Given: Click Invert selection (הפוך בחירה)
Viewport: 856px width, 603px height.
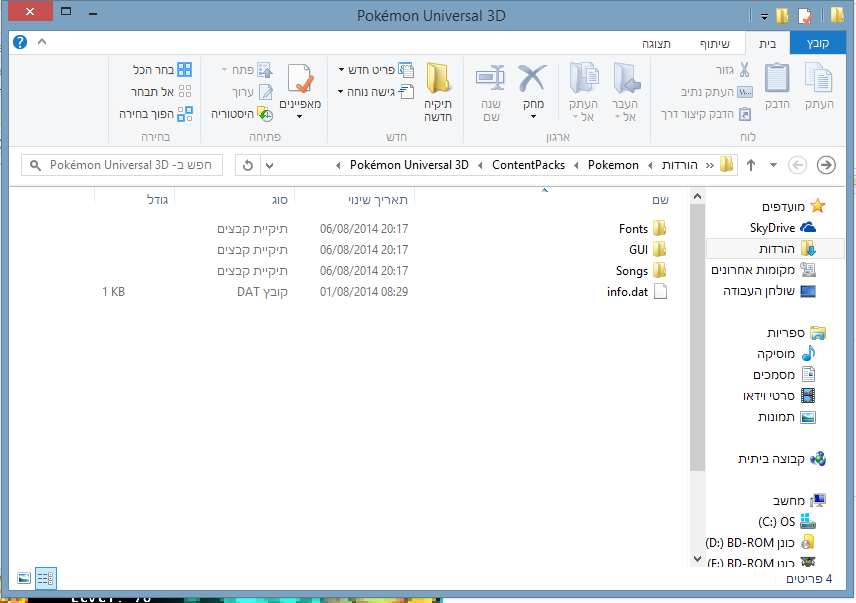Looking at the screenshot, I should click(x=156, y=114).
